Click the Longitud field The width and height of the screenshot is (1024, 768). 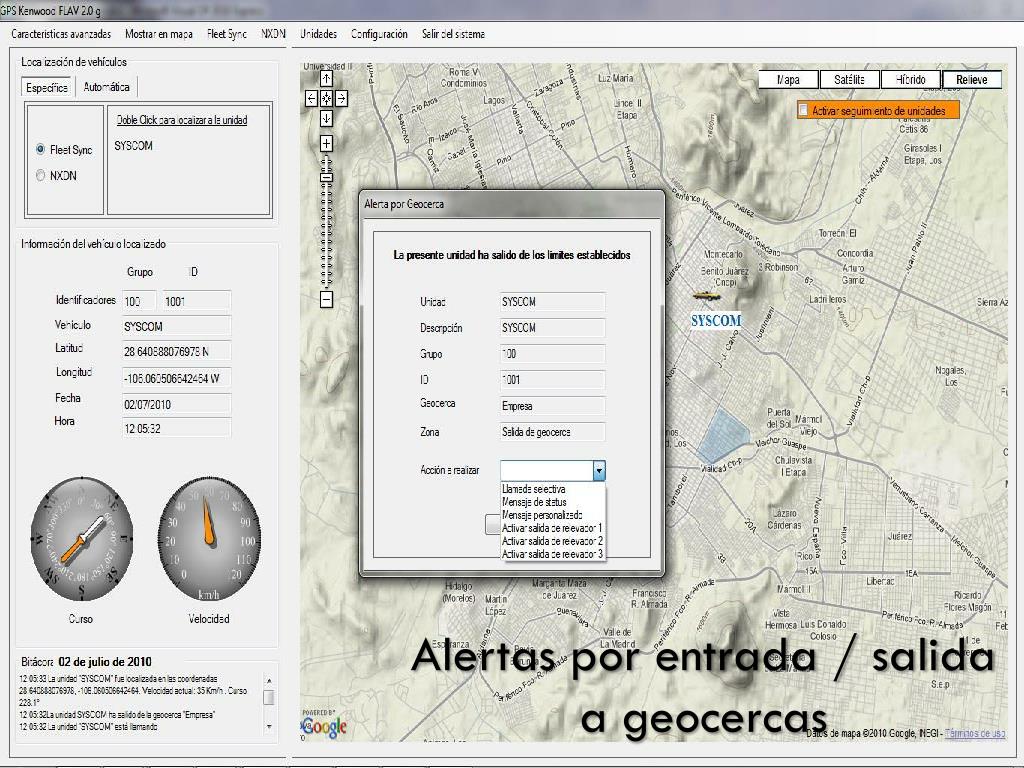click(x=176, y=377)
